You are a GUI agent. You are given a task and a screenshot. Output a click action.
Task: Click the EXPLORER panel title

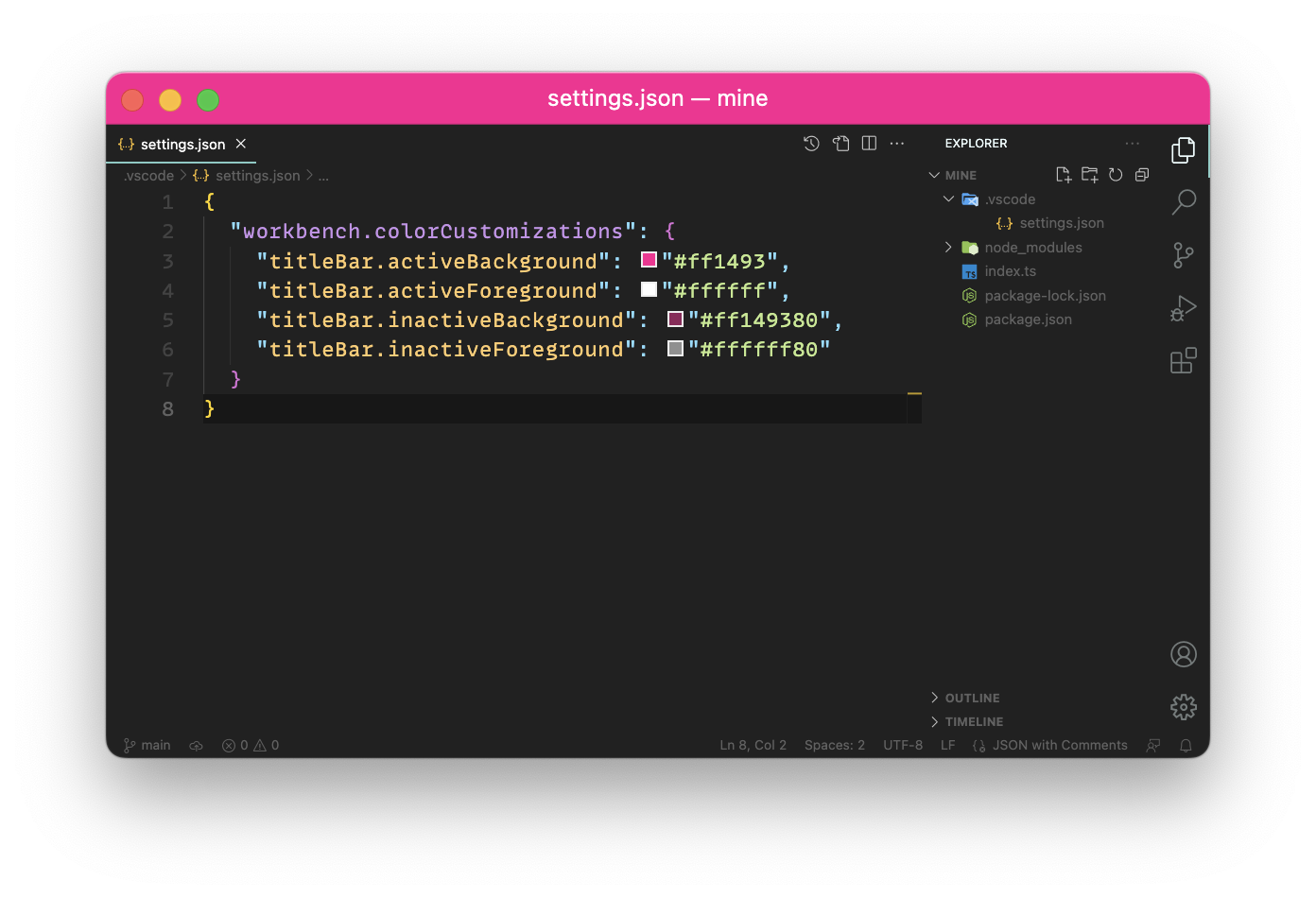pos(976,144)
